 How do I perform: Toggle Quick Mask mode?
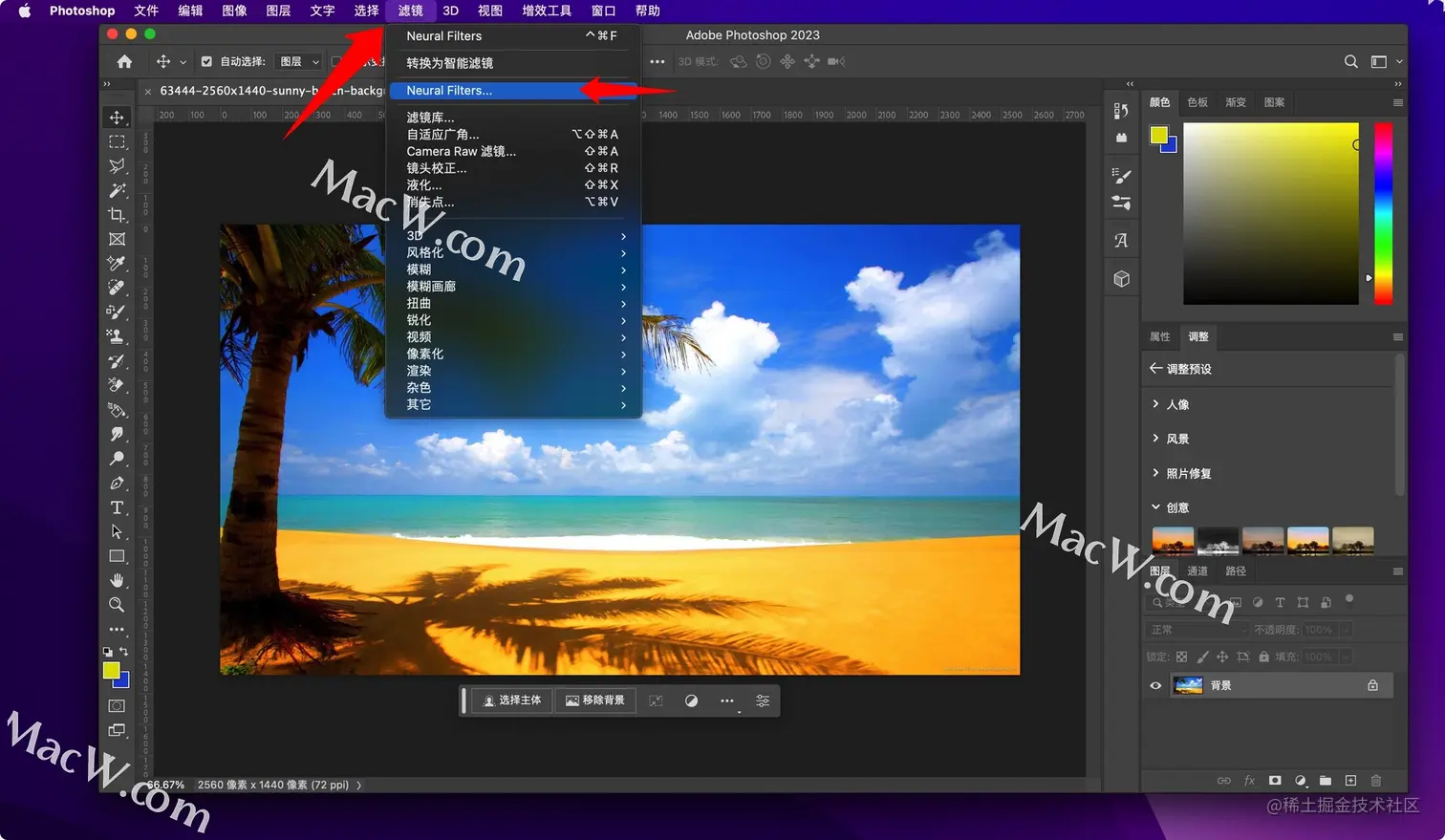(x=117, y=705)
